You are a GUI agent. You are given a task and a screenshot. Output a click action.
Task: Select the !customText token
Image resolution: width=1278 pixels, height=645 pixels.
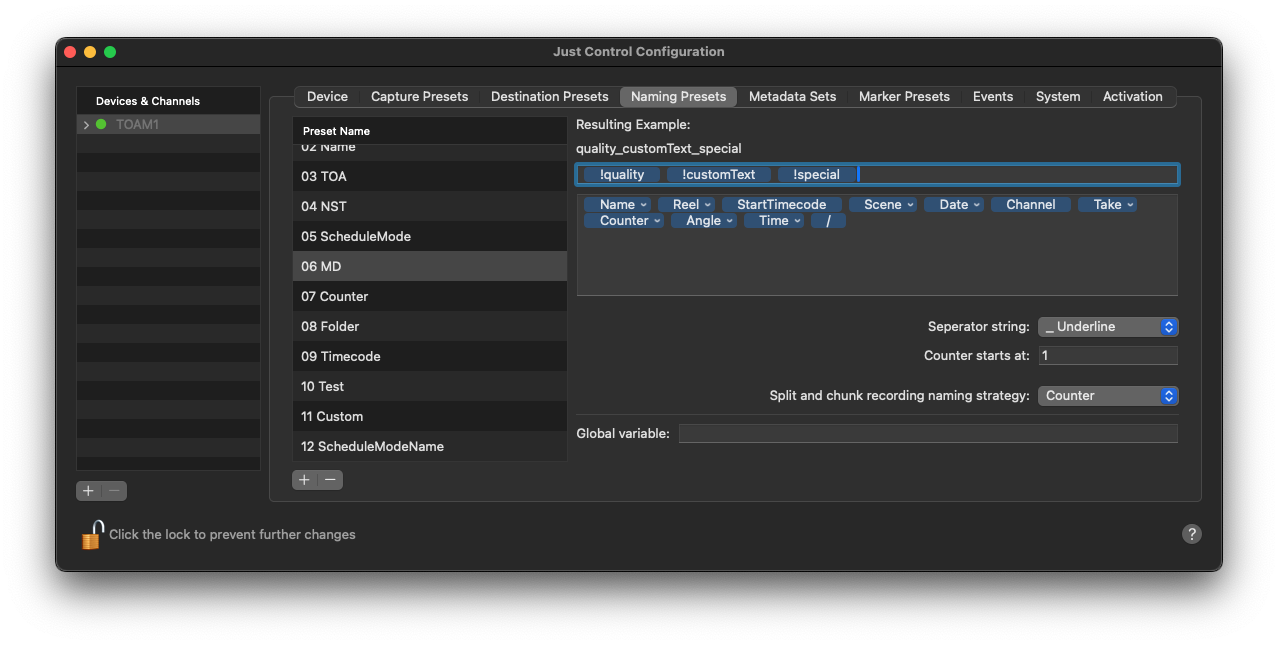(719, 175)
